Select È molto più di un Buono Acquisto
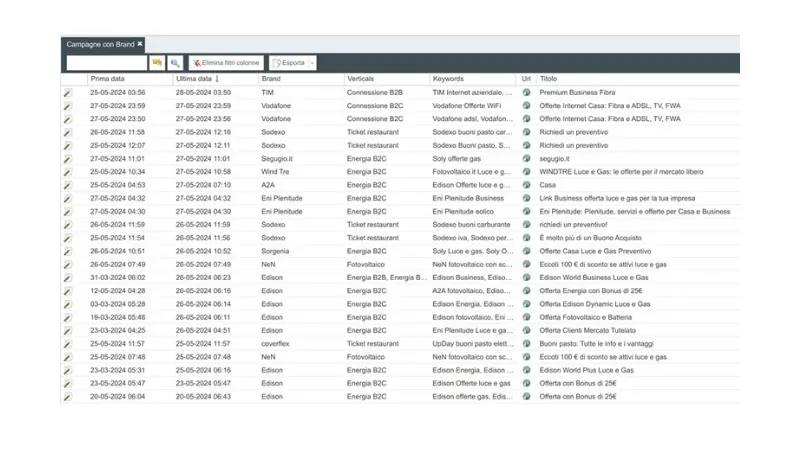The image size is (800, 450). point(590,238)
